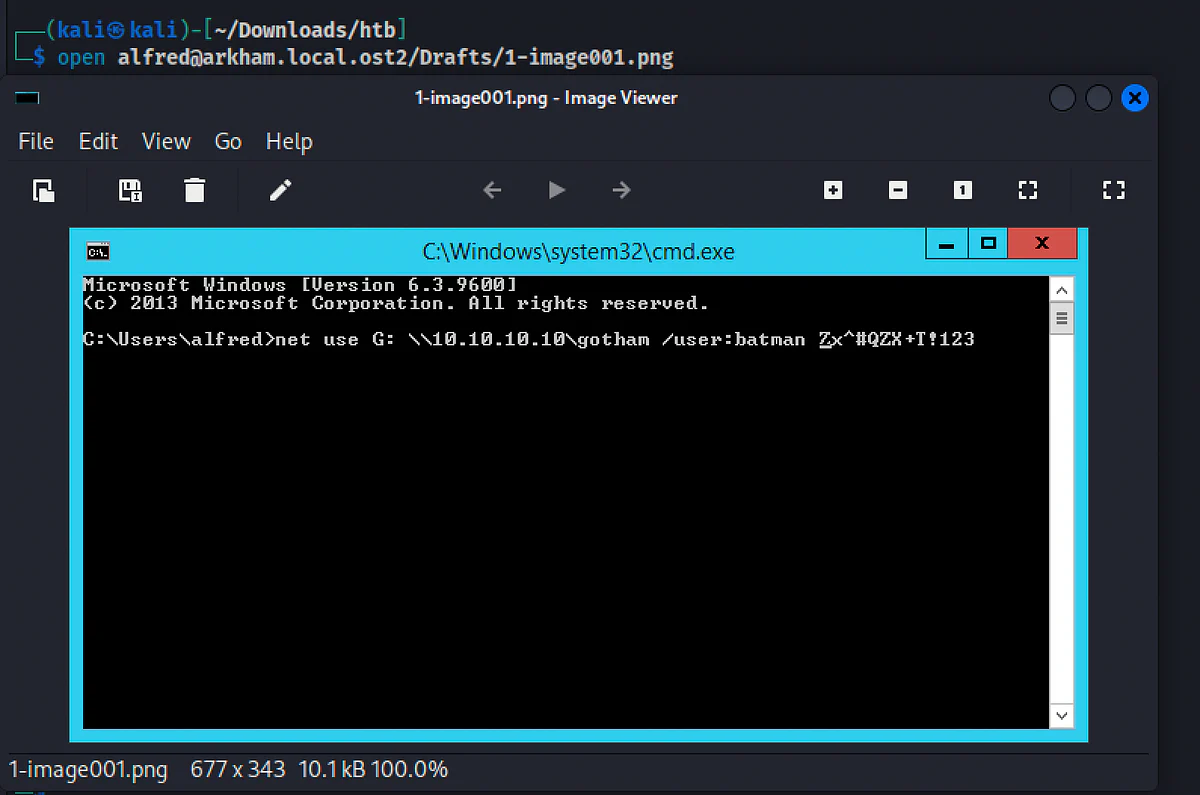This screenshot has width=1200, height=795.
Task: Toggle fullscreen mode icon
Action: [1114, 190]
